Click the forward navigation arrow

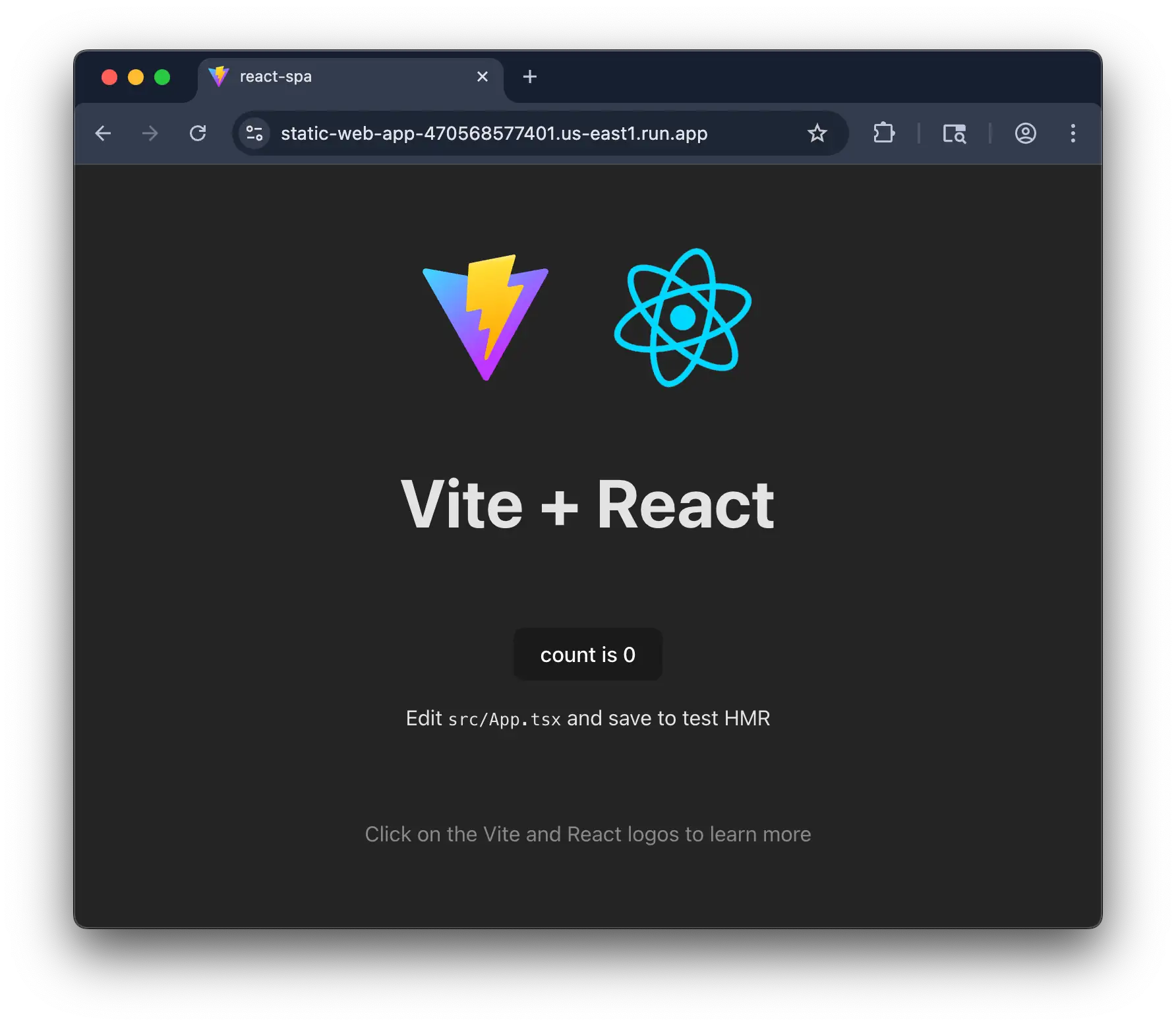point(150,133)
